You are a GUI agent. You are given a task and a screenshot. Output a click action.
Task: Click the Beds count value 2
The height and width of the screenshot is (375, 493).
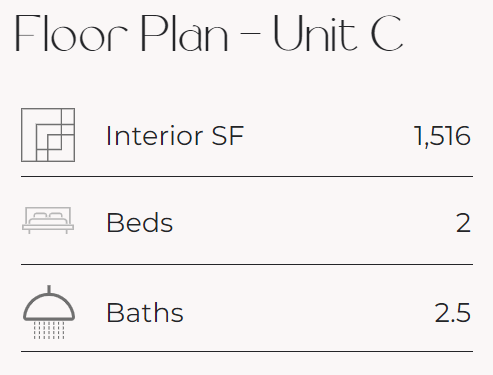tap(463, 223)
